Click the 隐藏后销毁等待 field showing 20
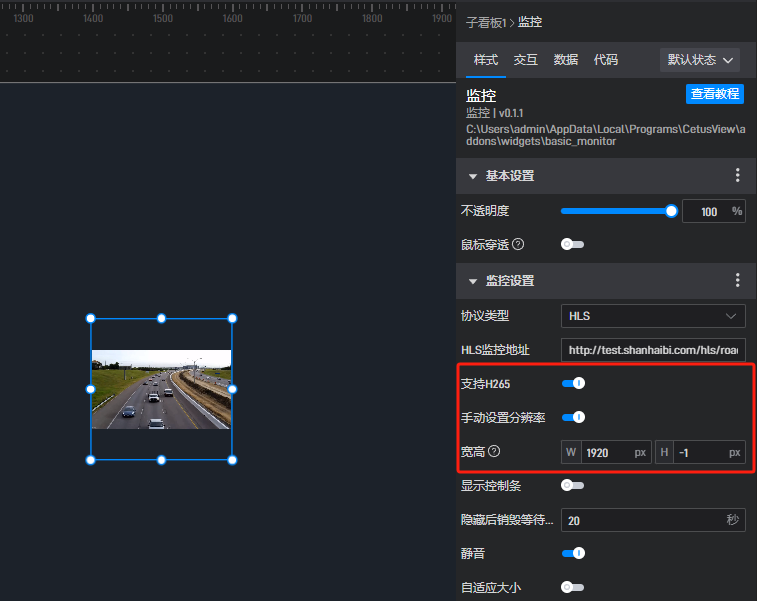The image size is (757, 601). (653, 520)
